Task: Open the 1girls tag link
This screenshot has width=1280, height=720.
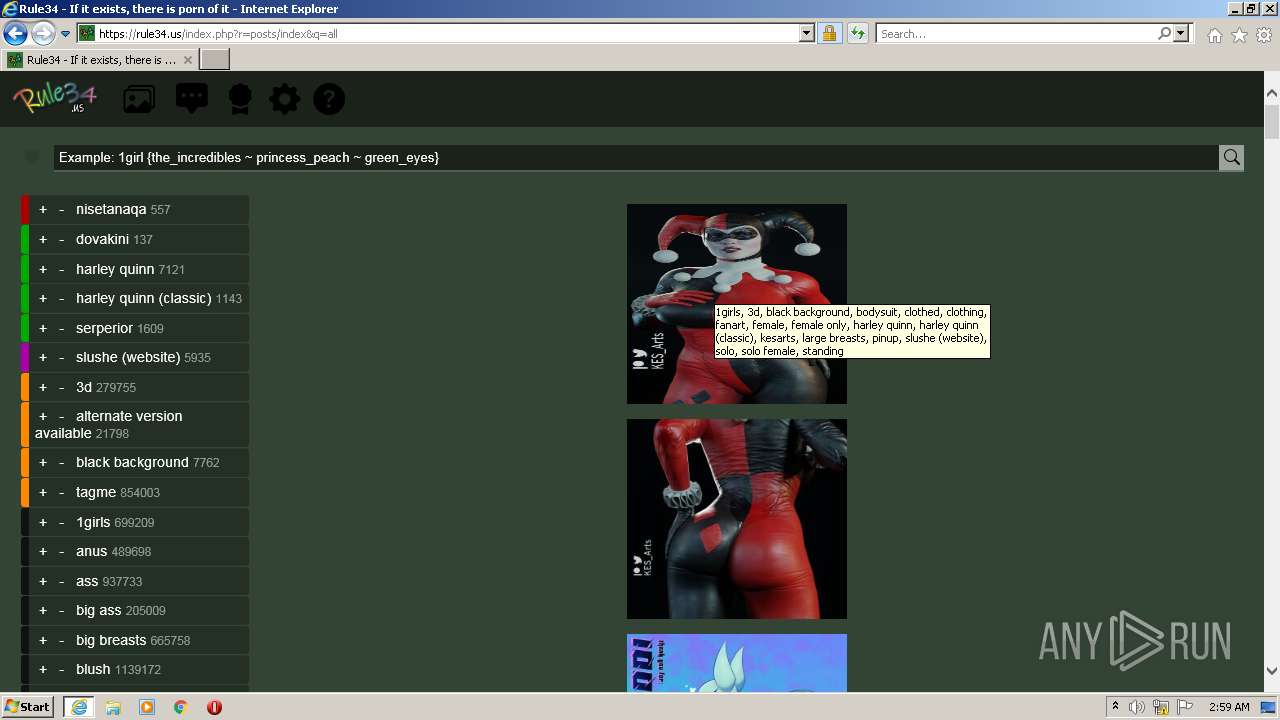Action: pos(93,522)
